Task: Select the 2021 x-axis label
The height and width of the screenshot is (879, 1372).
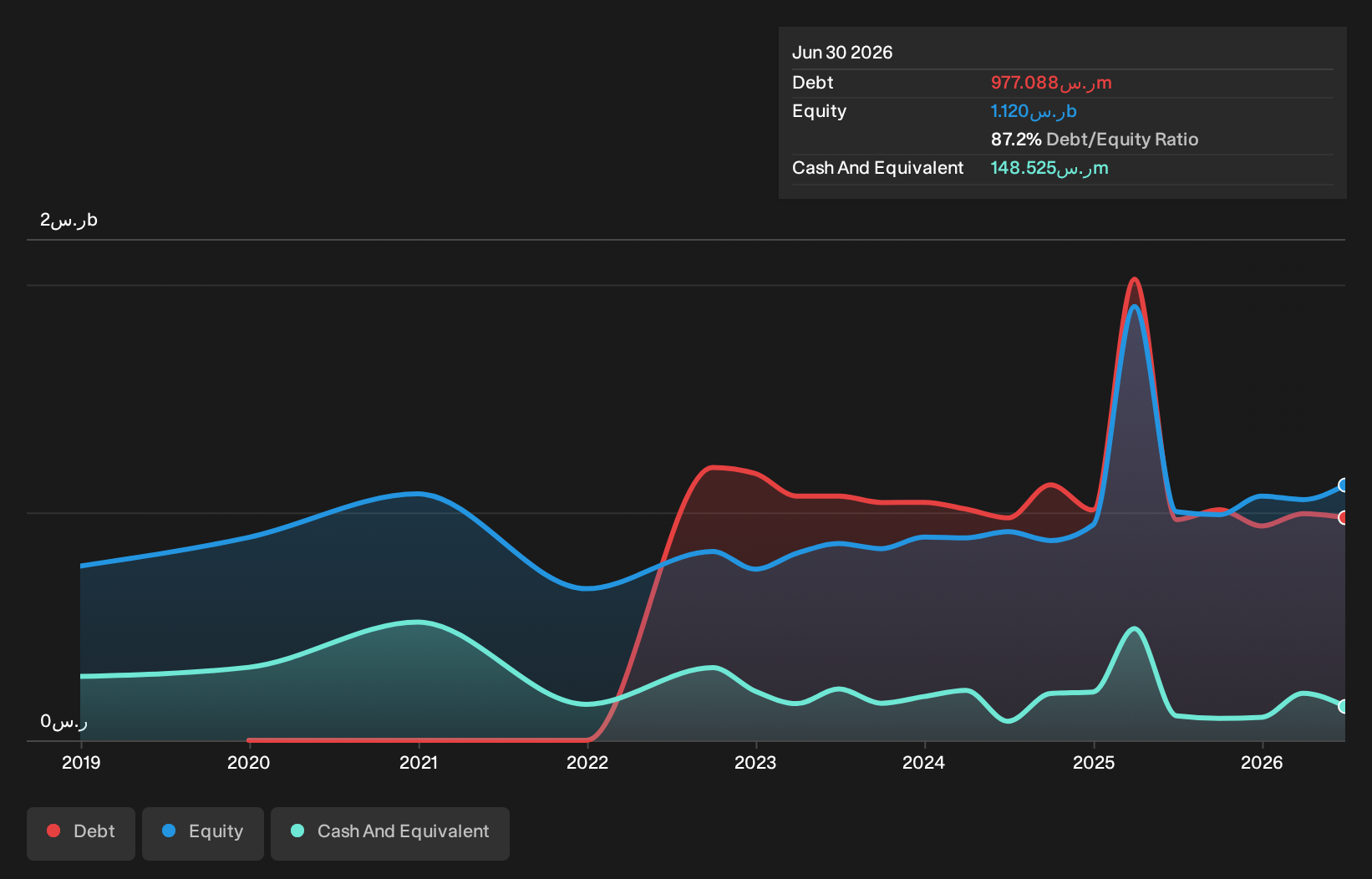Action: pos(419,762)
